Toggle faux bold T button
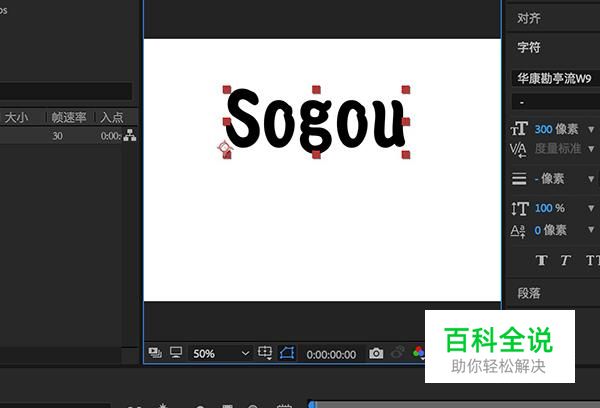The image size is (600, 408). (x=541, y=261)
